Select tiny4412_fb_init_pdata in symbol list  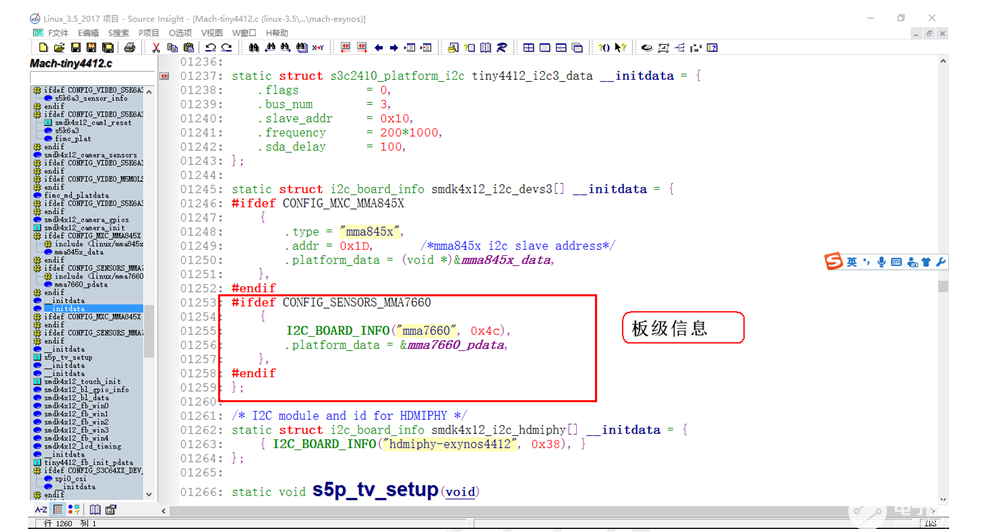[88, 463]
